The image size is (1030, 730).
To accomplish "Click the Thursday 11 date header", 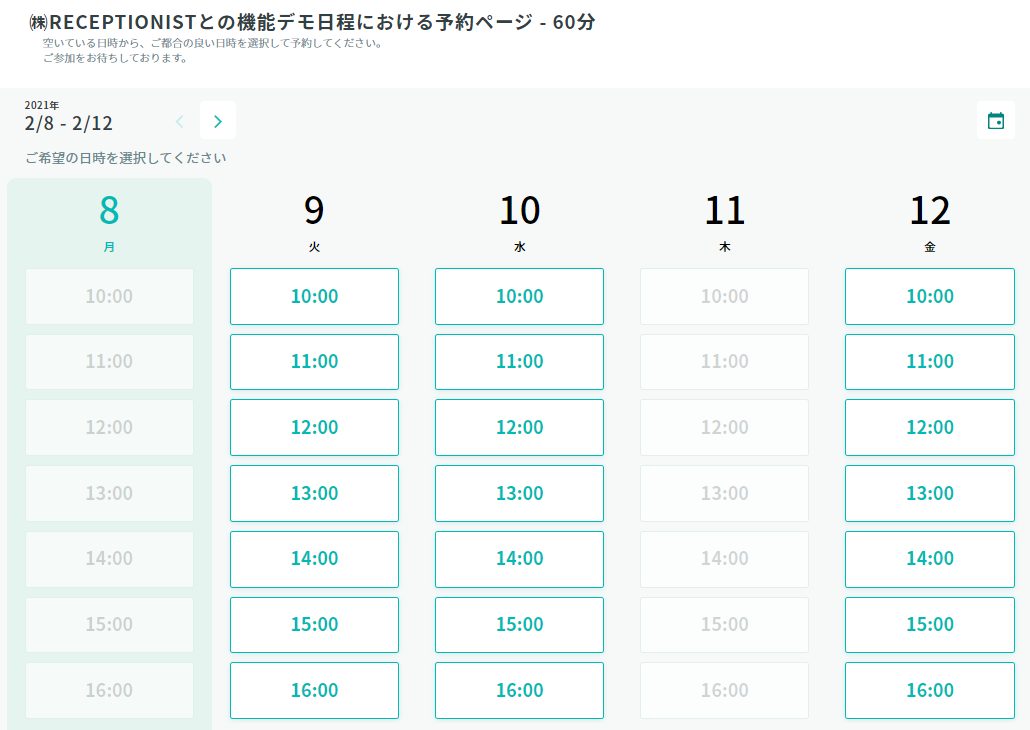I will (x=724, y=220).
